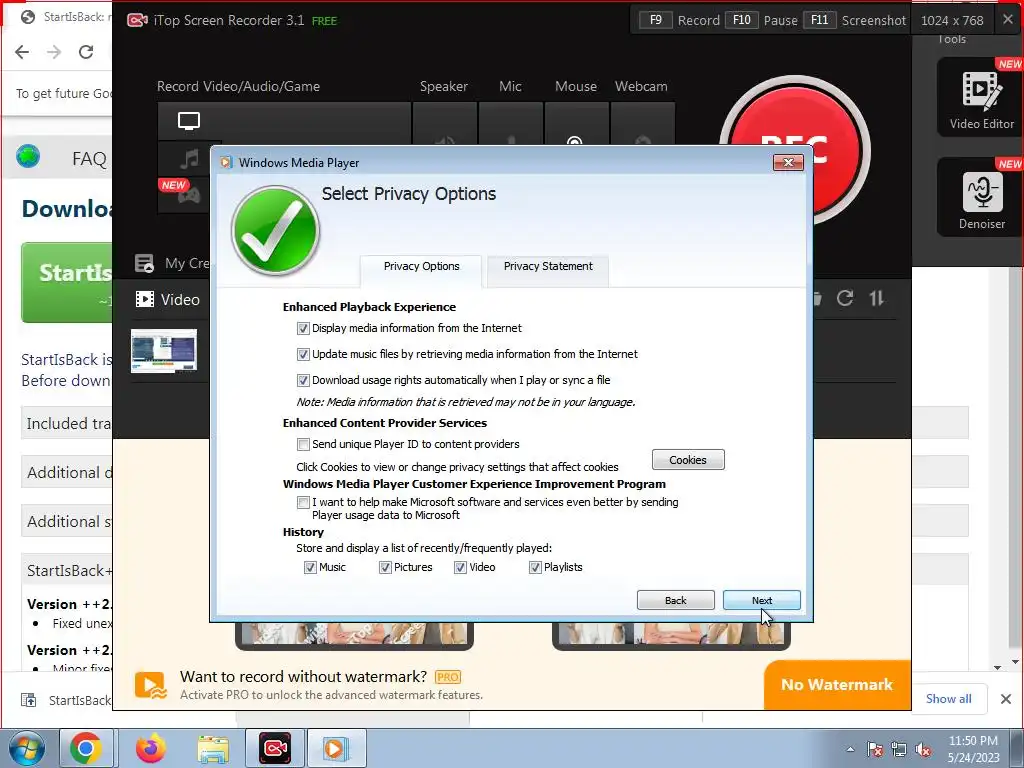1024x768 pixels.
Task: Click the globe site logo next to FAQ
Action: pos(28,157)
